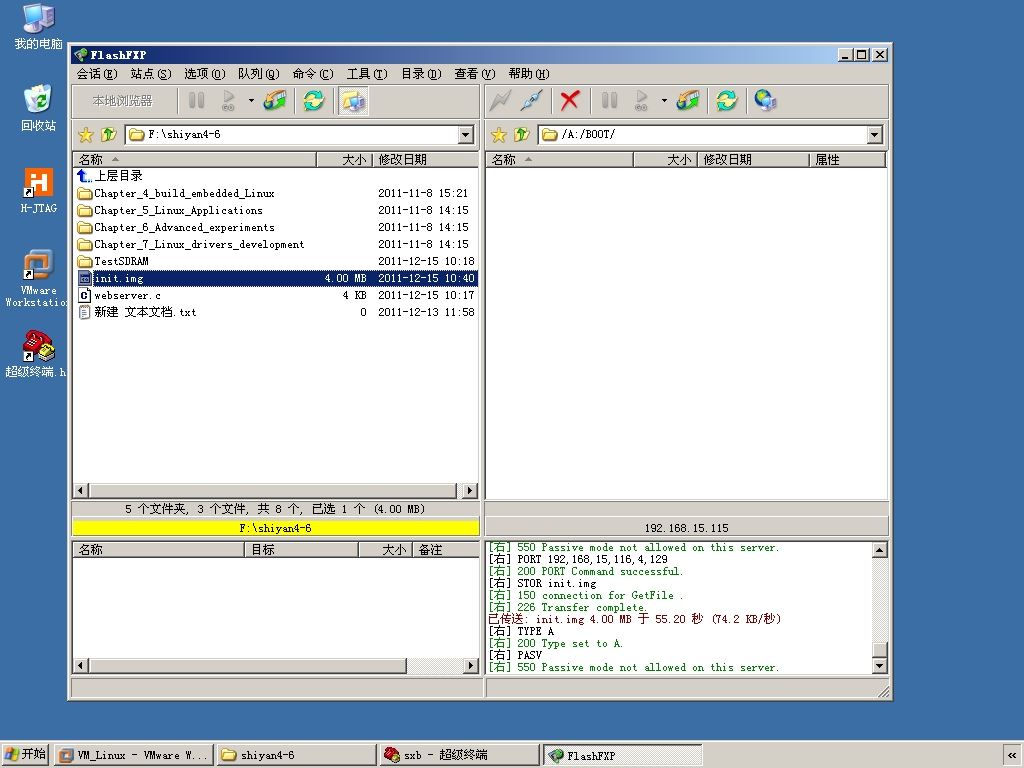
Task: Click the right pane parent folder icon
Action: click(x=521, y=135)
